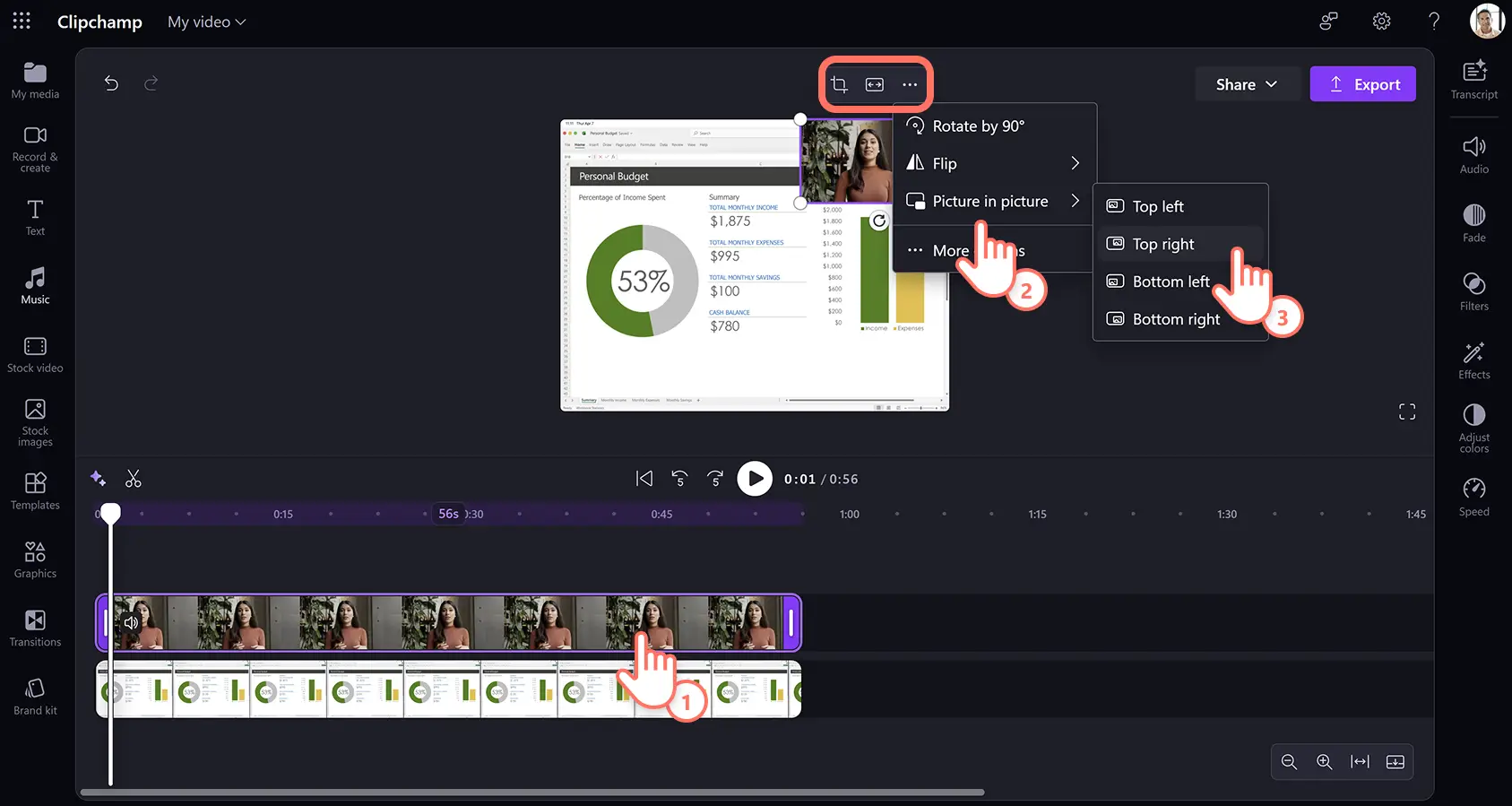Screen dimensions: 1512x806
Task: Open the Share dropdown
Action: [x=1246, y=84]
